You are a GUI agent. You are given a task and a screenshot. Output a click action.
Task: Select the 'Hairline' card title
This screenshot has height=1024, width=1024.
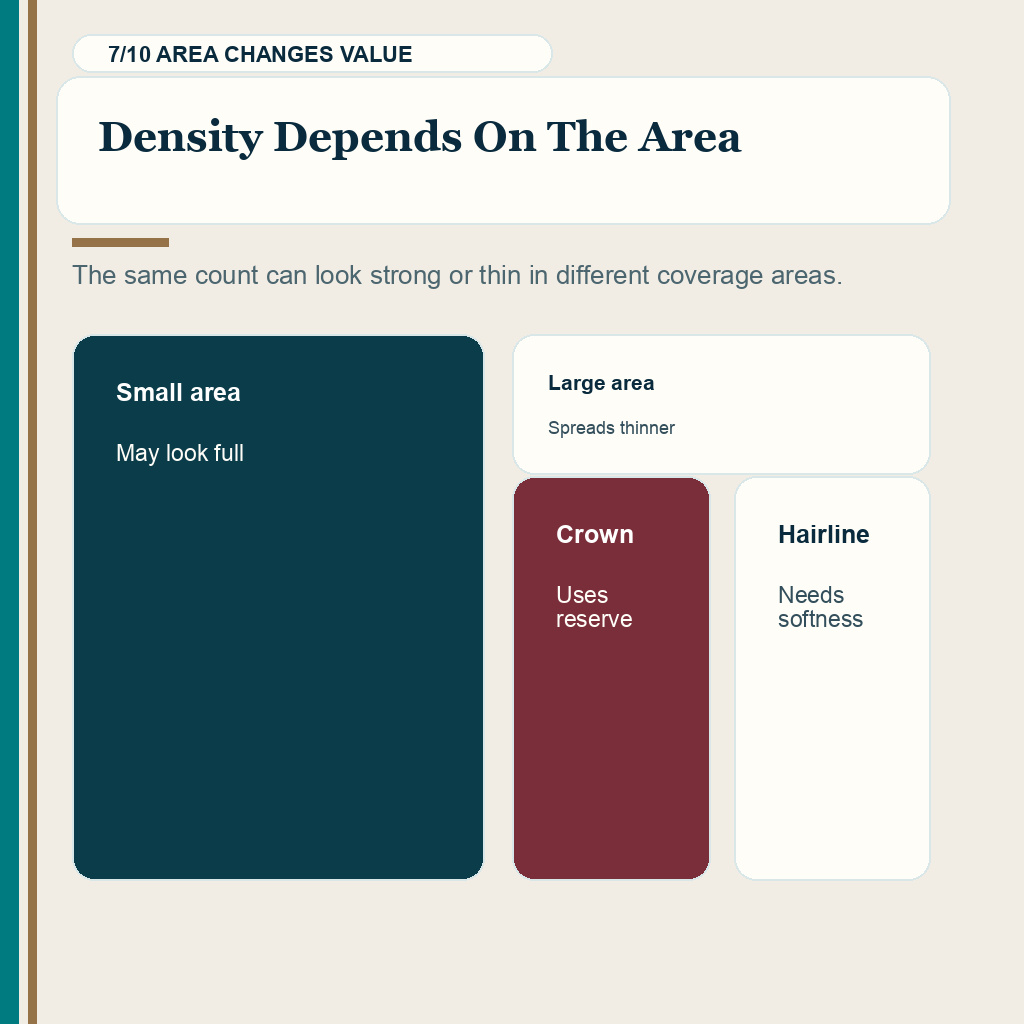pos(824,534)
